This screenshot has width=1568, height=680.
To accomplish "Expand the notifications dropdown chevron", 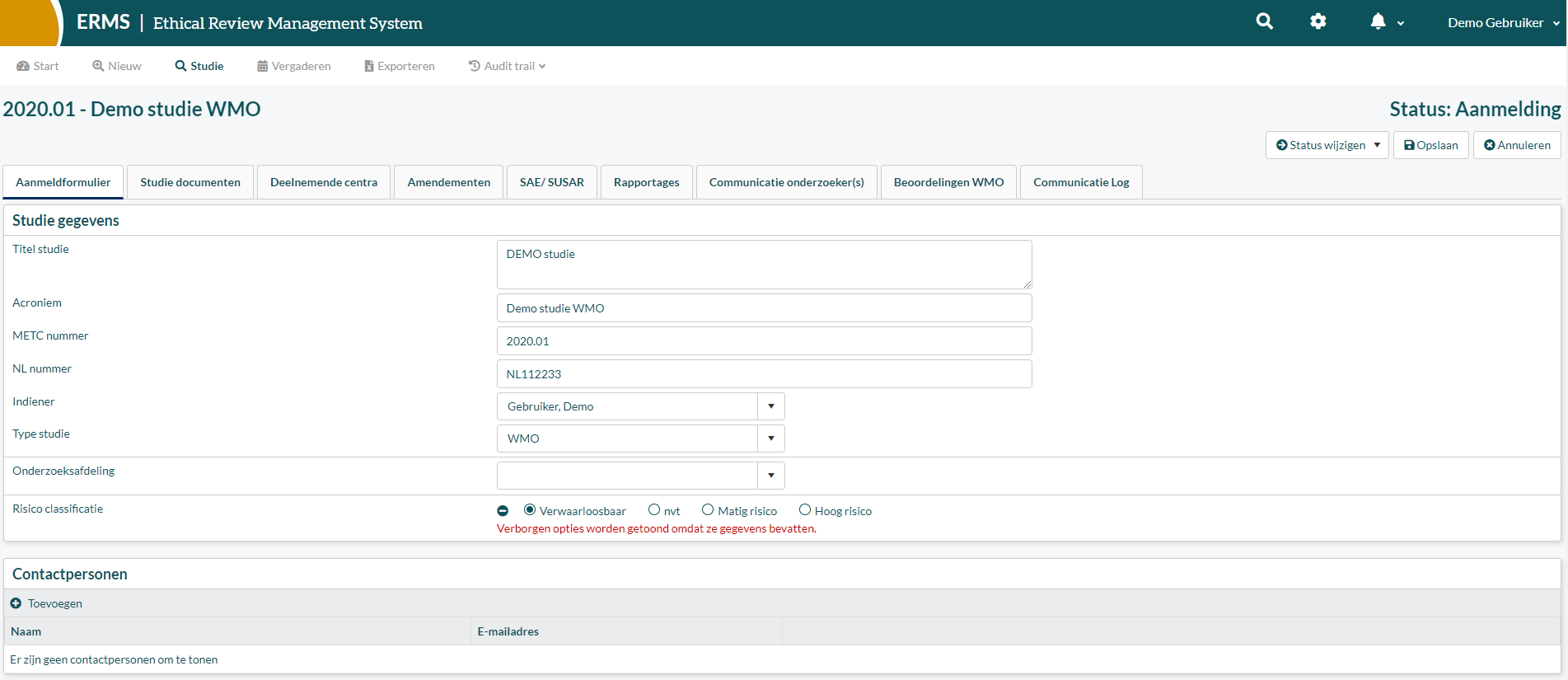I will (x=1401, y=24).
